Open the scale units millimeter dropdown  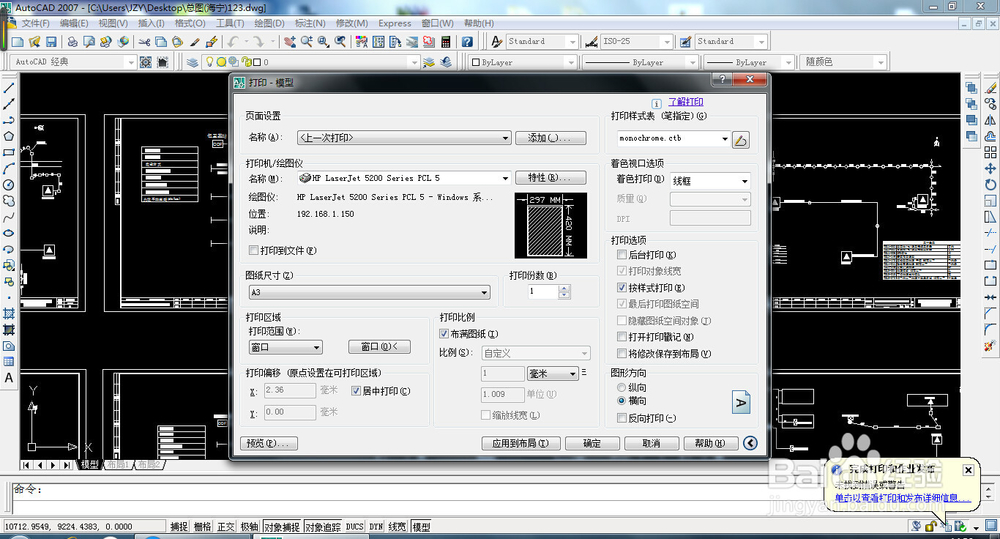pyautogui.click(x=552, y=373)
